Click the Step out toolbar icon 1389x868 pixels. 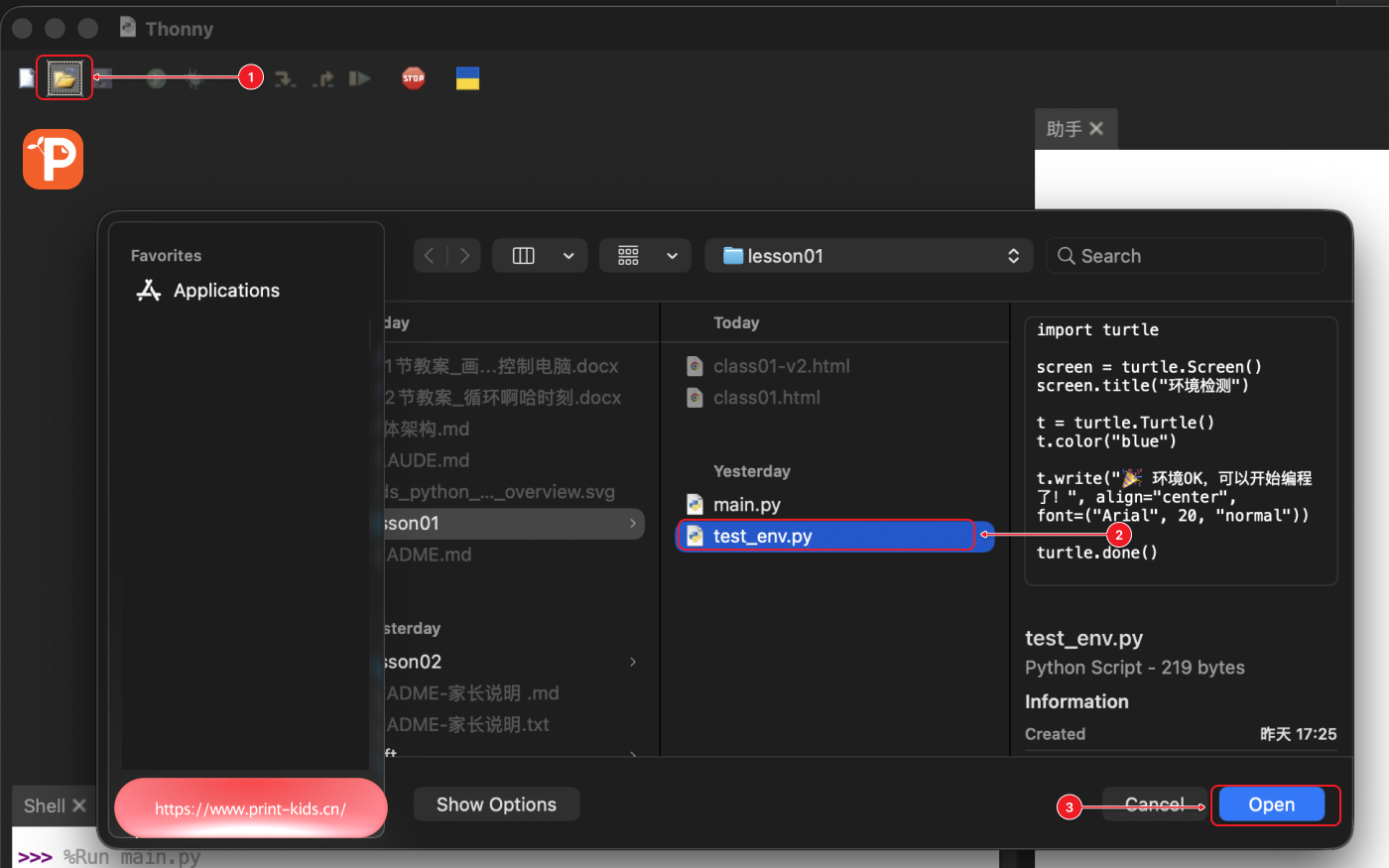323,78
